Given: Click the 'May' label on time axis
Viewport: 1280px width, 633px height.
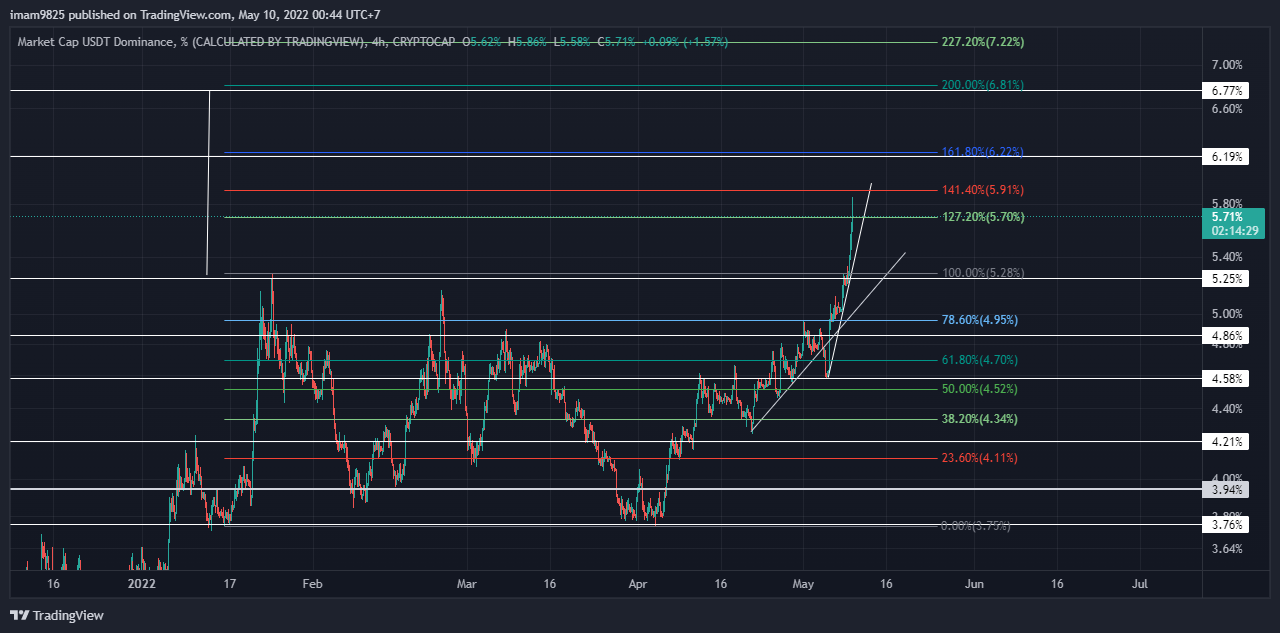Looking at the screenshot, I should pyautogui.click(x=805, y=583).
